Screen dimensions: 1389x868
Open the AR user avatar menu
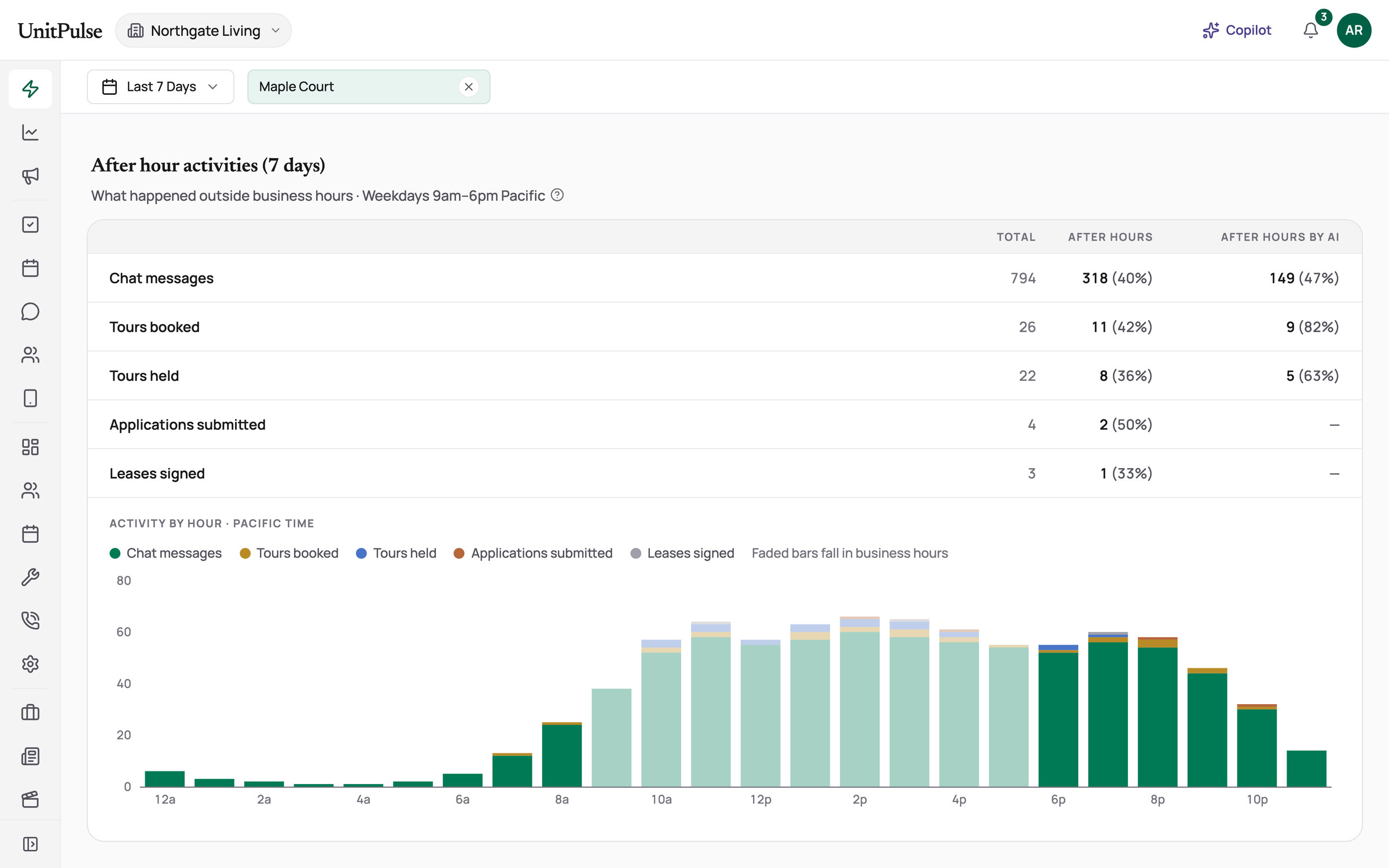tap(1354, 30)
